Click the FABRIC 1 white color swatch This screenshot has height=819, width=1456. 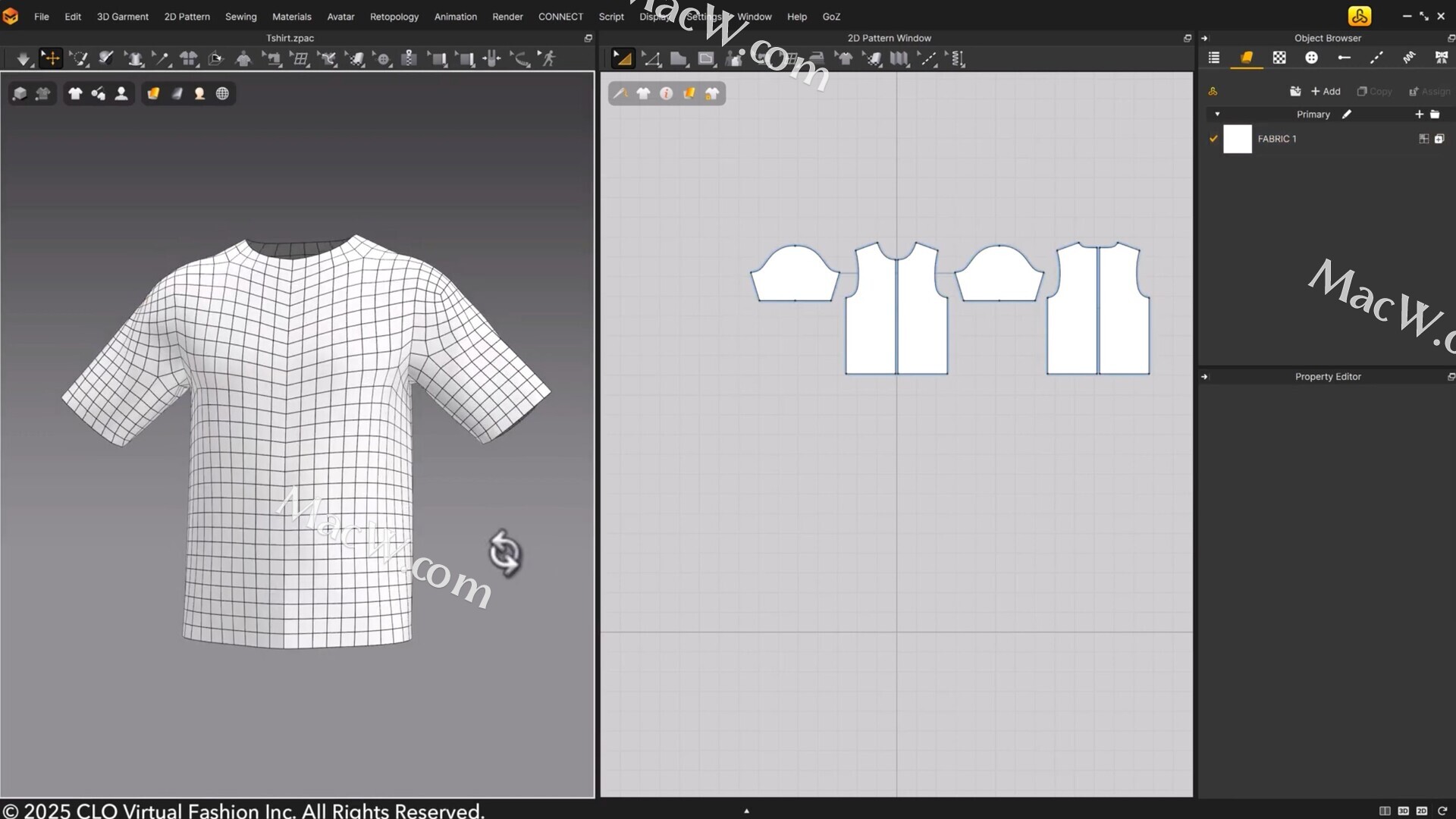pos(1238,139)
